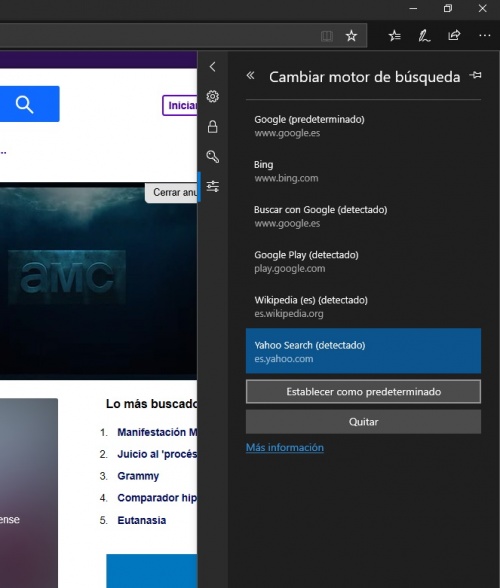500x588 pixels.
Task: Go back with double chevron arrow
Action: [x=250, y=76]
